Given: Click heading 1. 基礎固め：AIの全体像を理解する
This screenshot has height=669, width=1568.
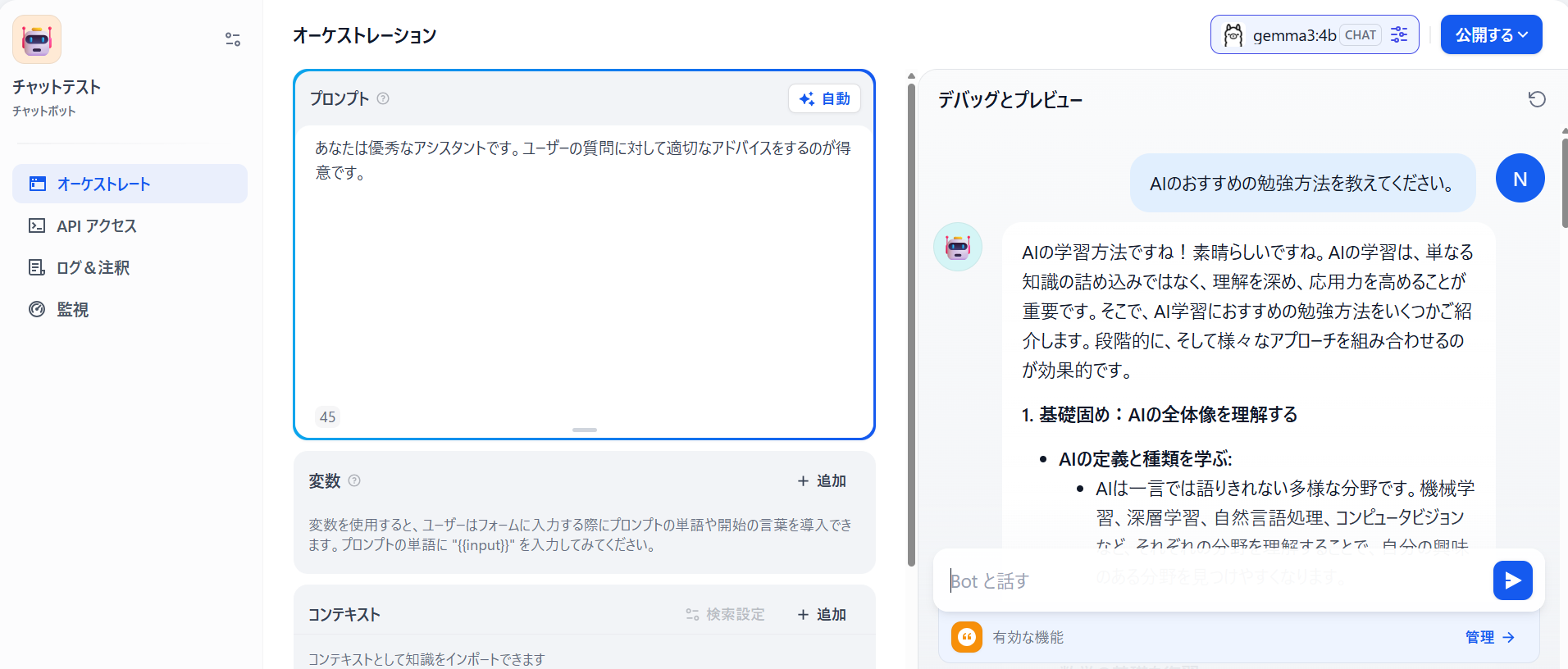Looking at the screenshot, I should tap(1160, 415).
